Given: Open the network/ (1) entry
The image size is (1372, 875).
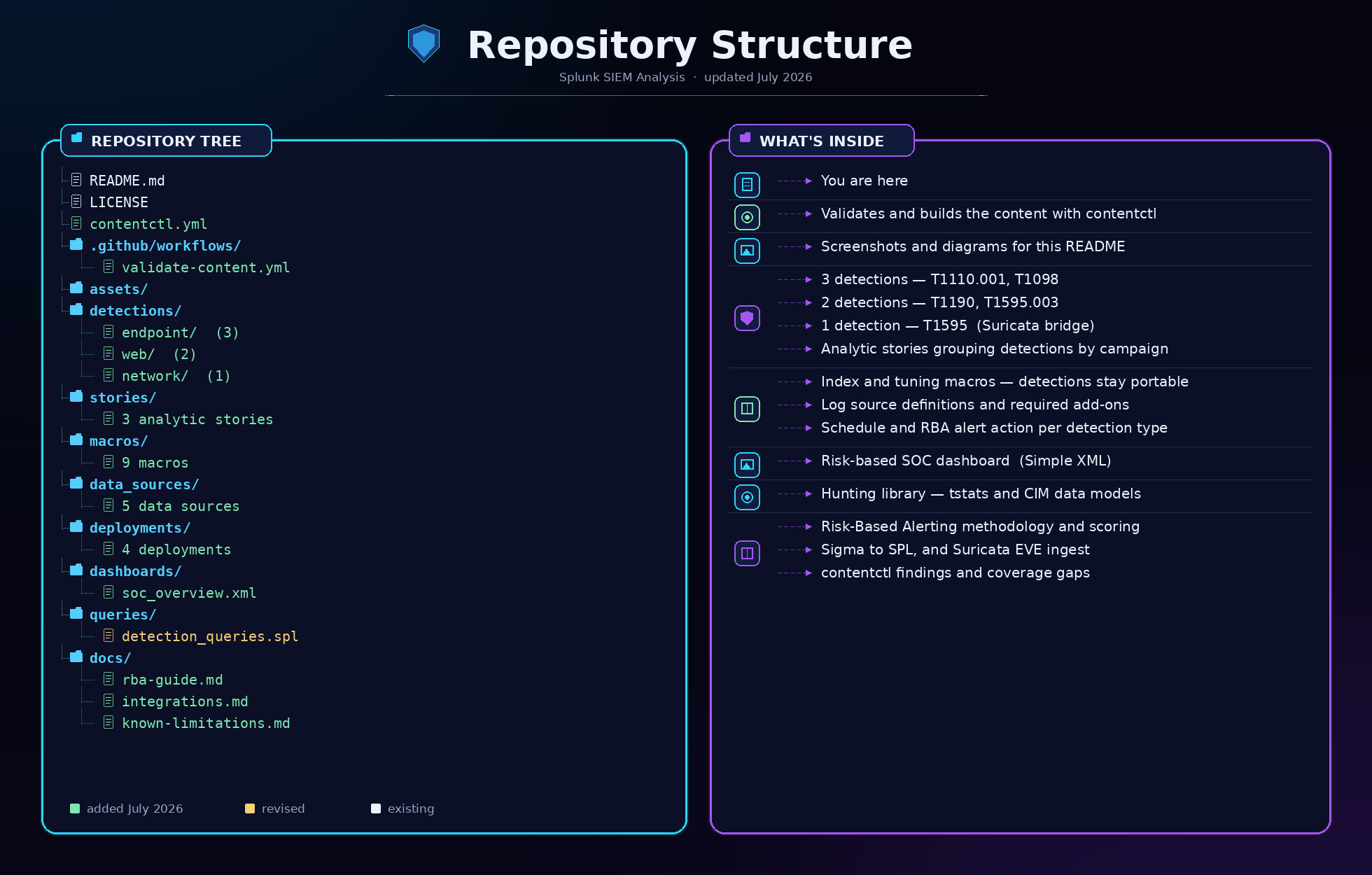Looking at the screenshot, I should point(176,376).
